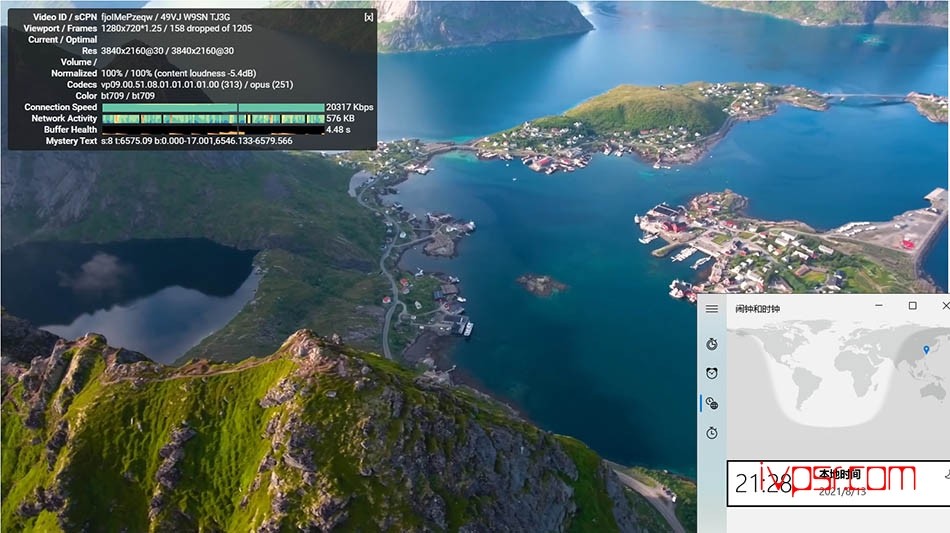Click the blue location pin on the map
Image resolution: width=950 pixels, height=533 pixels.
click(x=926, y=350)
